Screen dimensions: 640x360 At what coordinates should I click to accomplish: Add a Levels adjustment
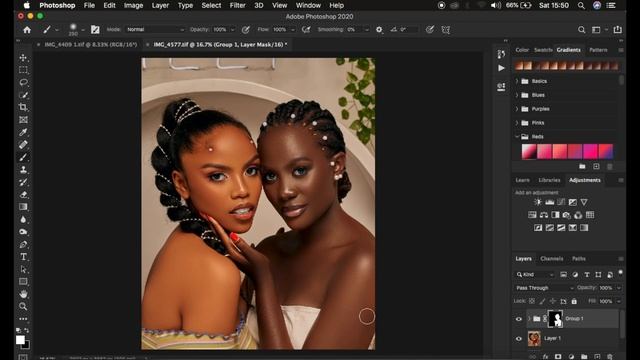pyautogui.click(x=550, y=202)
